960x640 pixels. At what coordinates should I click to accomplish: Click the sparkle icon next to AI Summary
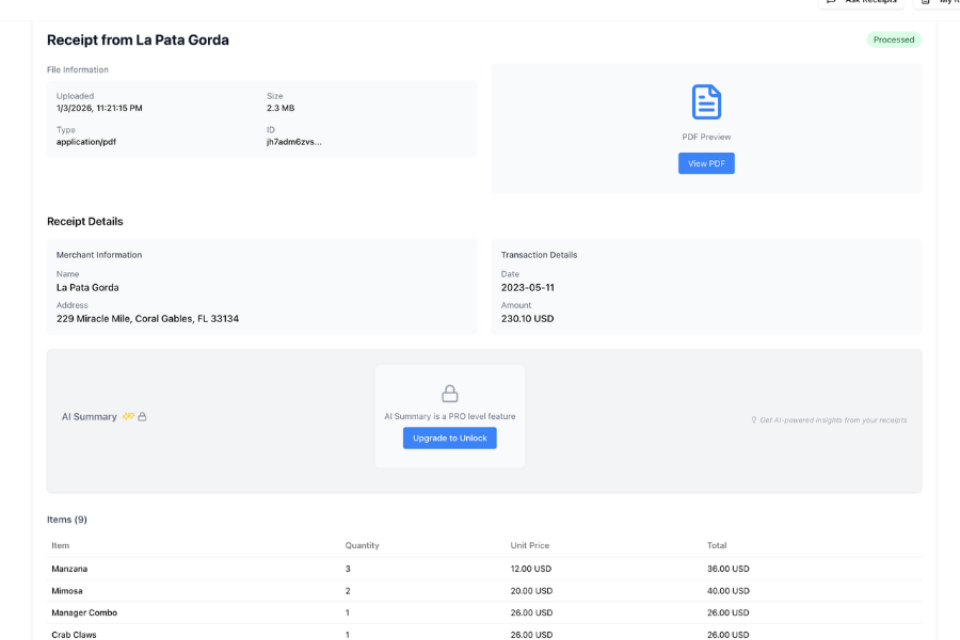tap(128, 417)
